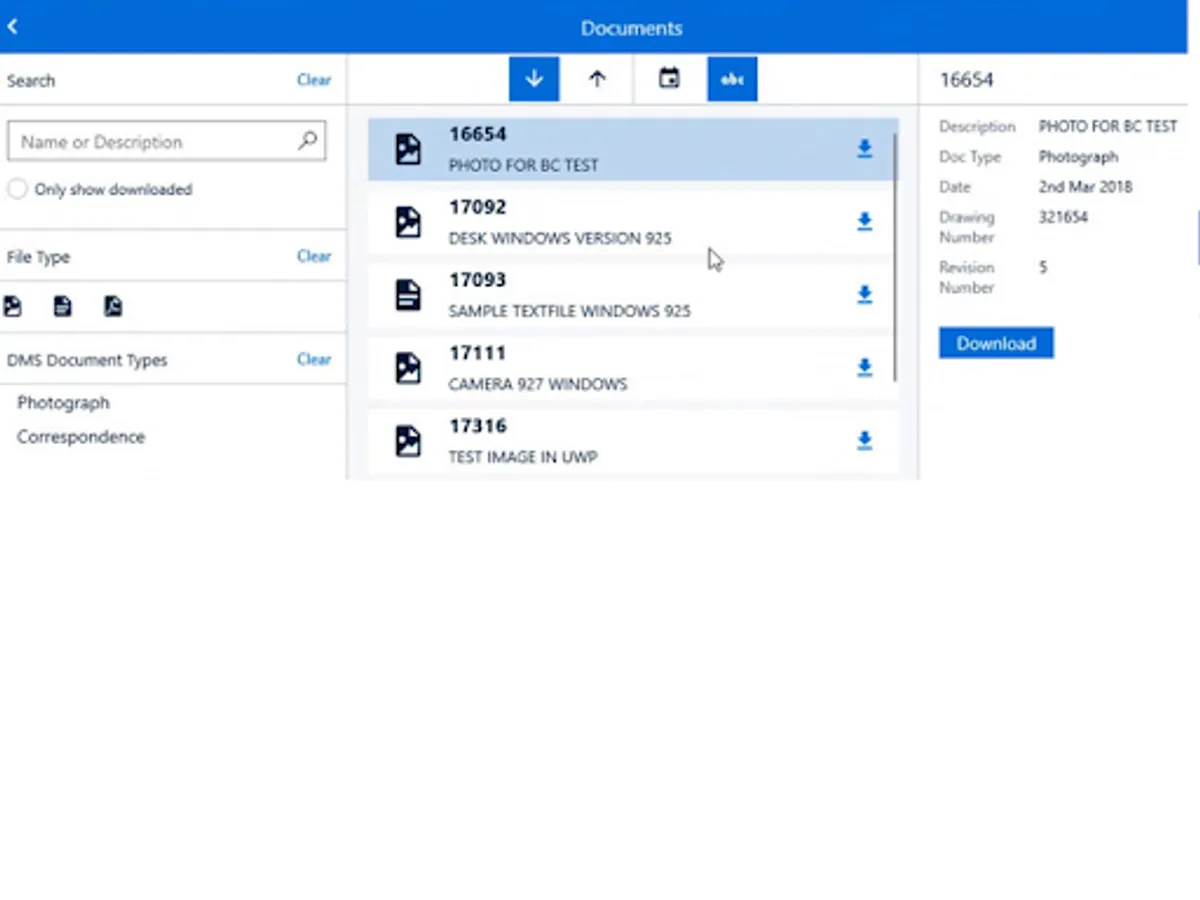Select document title 16654 in list

click(x=477, y=134)
